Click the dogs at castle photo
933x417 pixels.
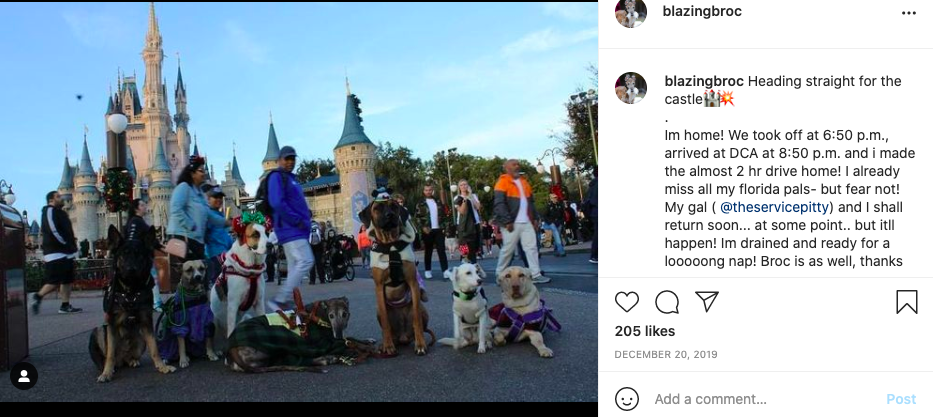(x=299, y=202)
